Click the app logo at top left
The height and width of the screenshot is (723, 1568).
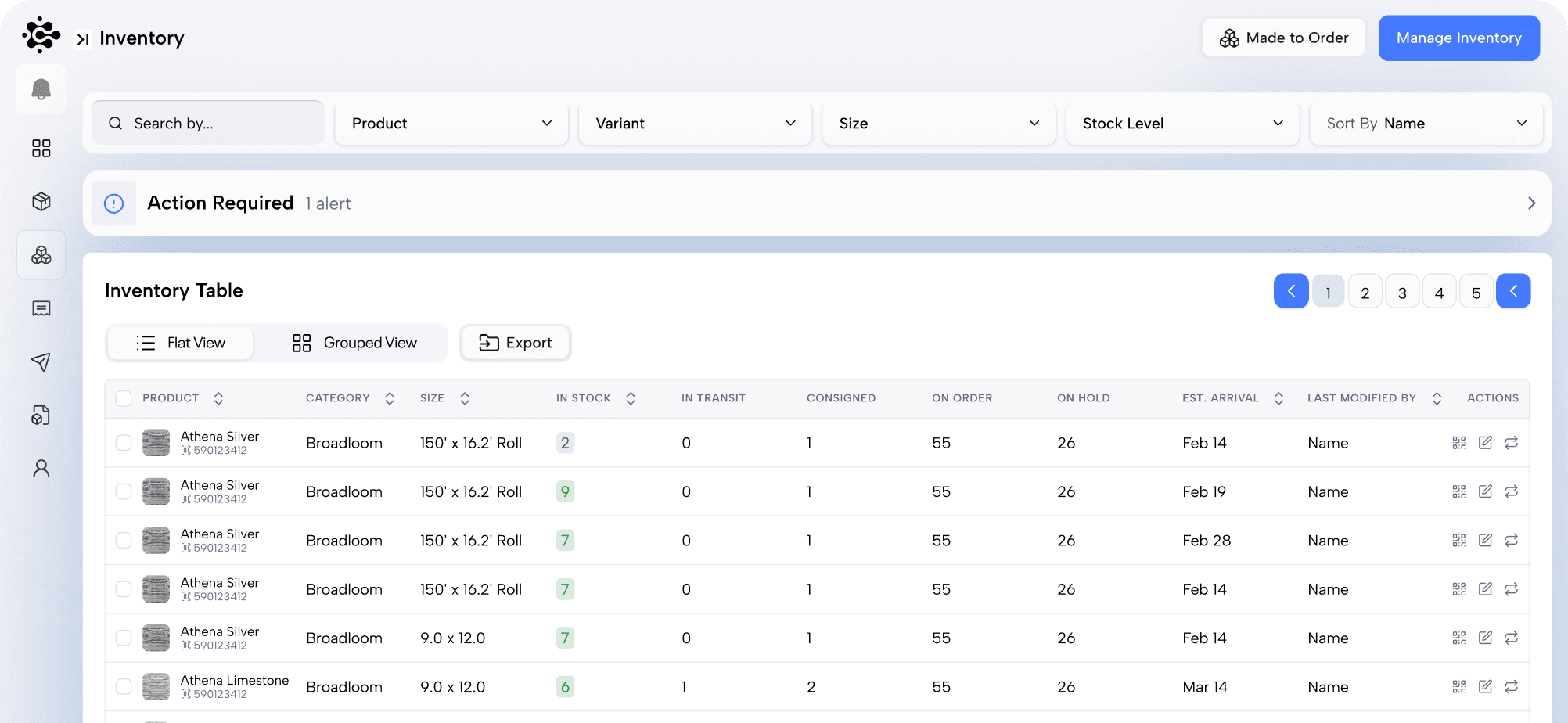pos(41,35)
